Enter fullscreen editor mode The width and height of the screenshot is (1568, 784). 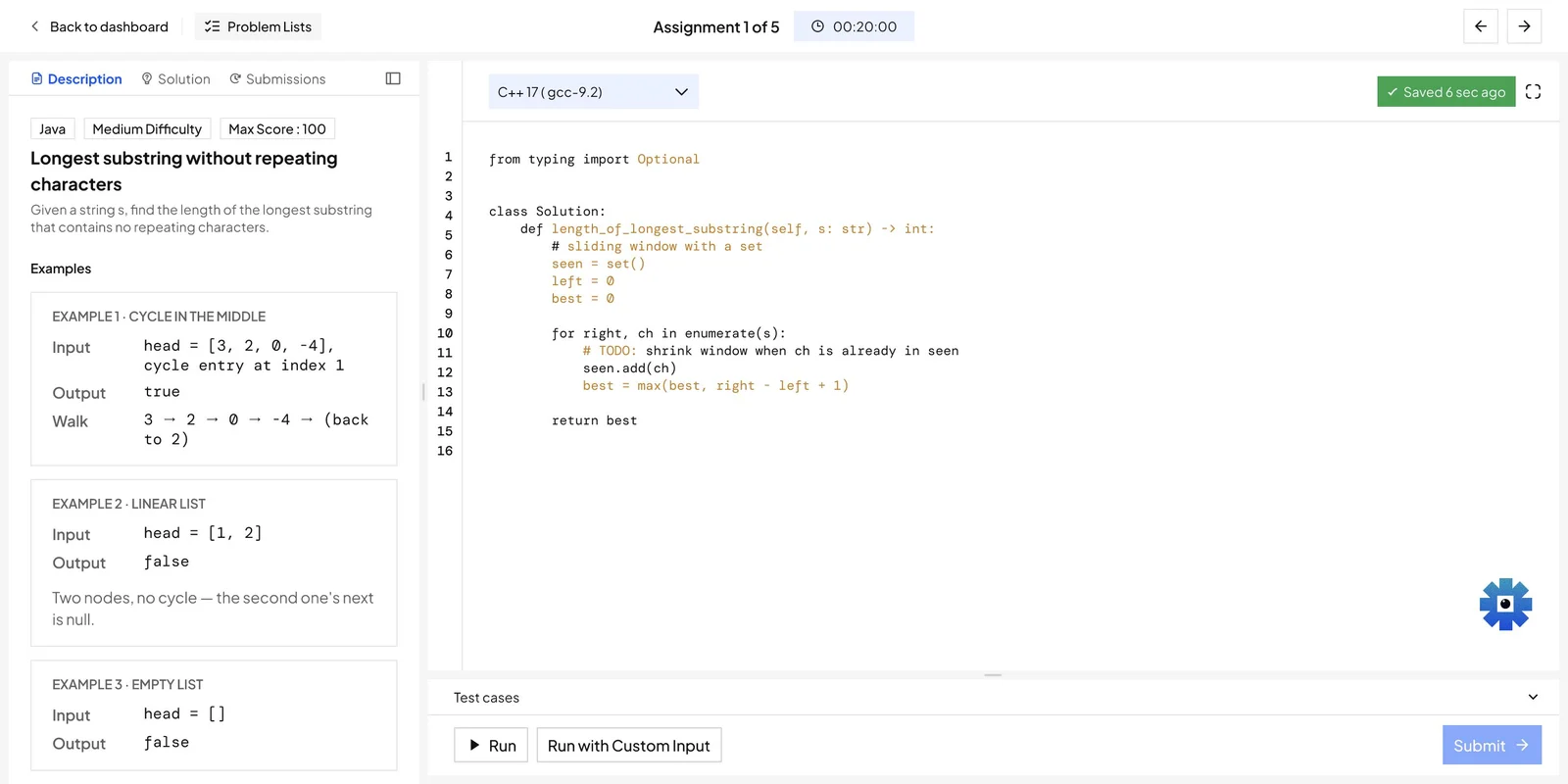(x=1533, y=91)
